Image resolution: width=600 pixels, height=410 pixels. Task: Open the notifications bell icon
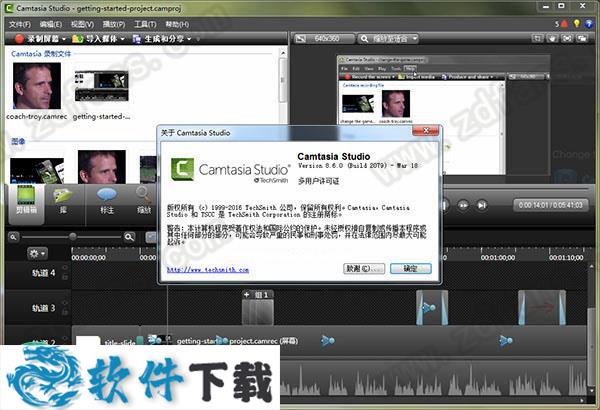[564, 24]
